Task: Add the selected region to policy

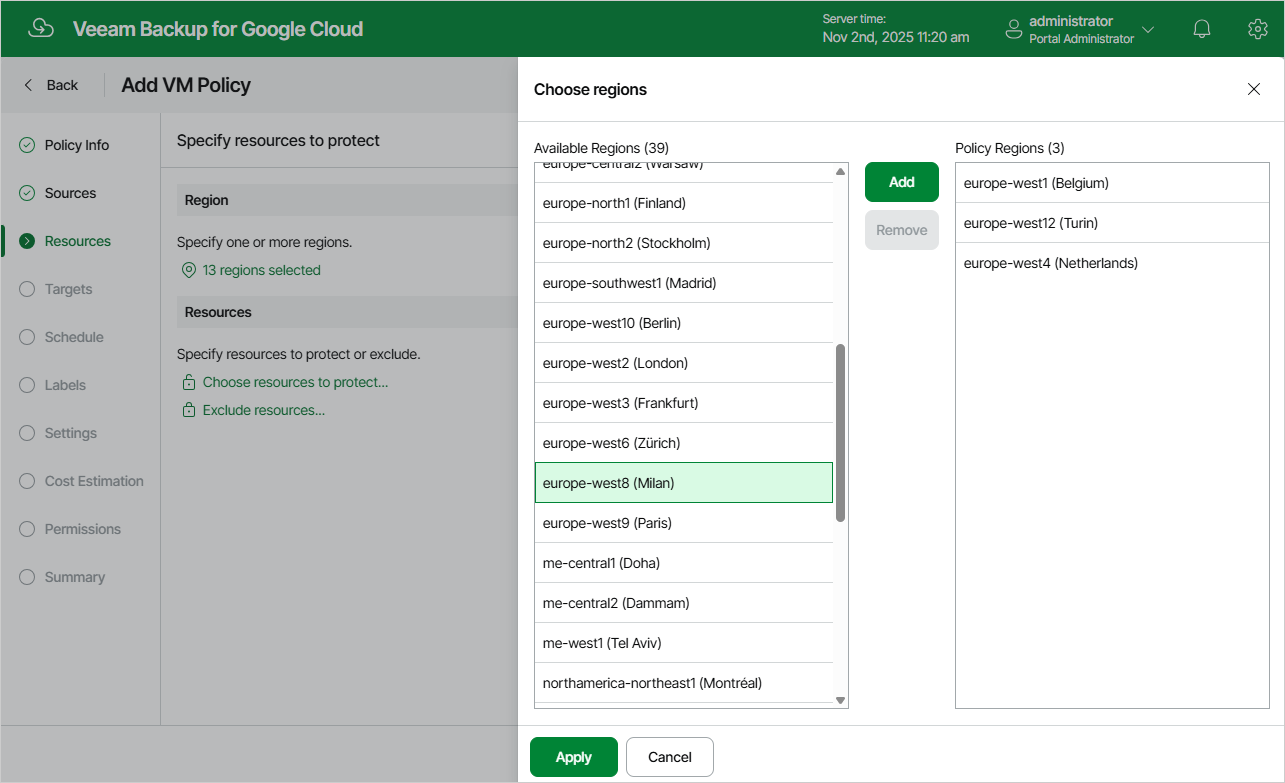Action: [902, 182]
